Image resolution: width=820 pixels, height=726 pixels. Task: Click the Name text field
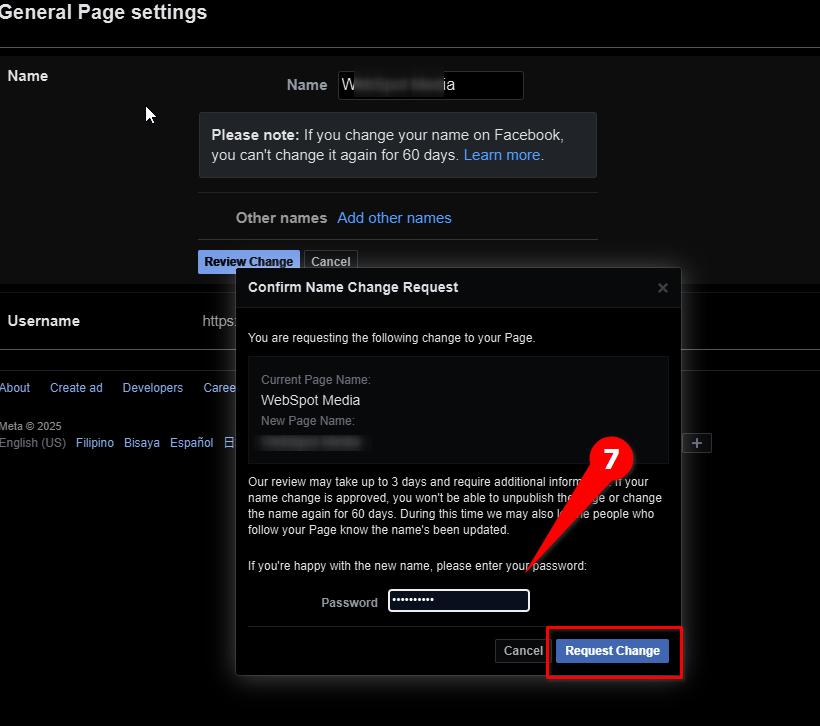pyautogui.click(x=430, y=85)
